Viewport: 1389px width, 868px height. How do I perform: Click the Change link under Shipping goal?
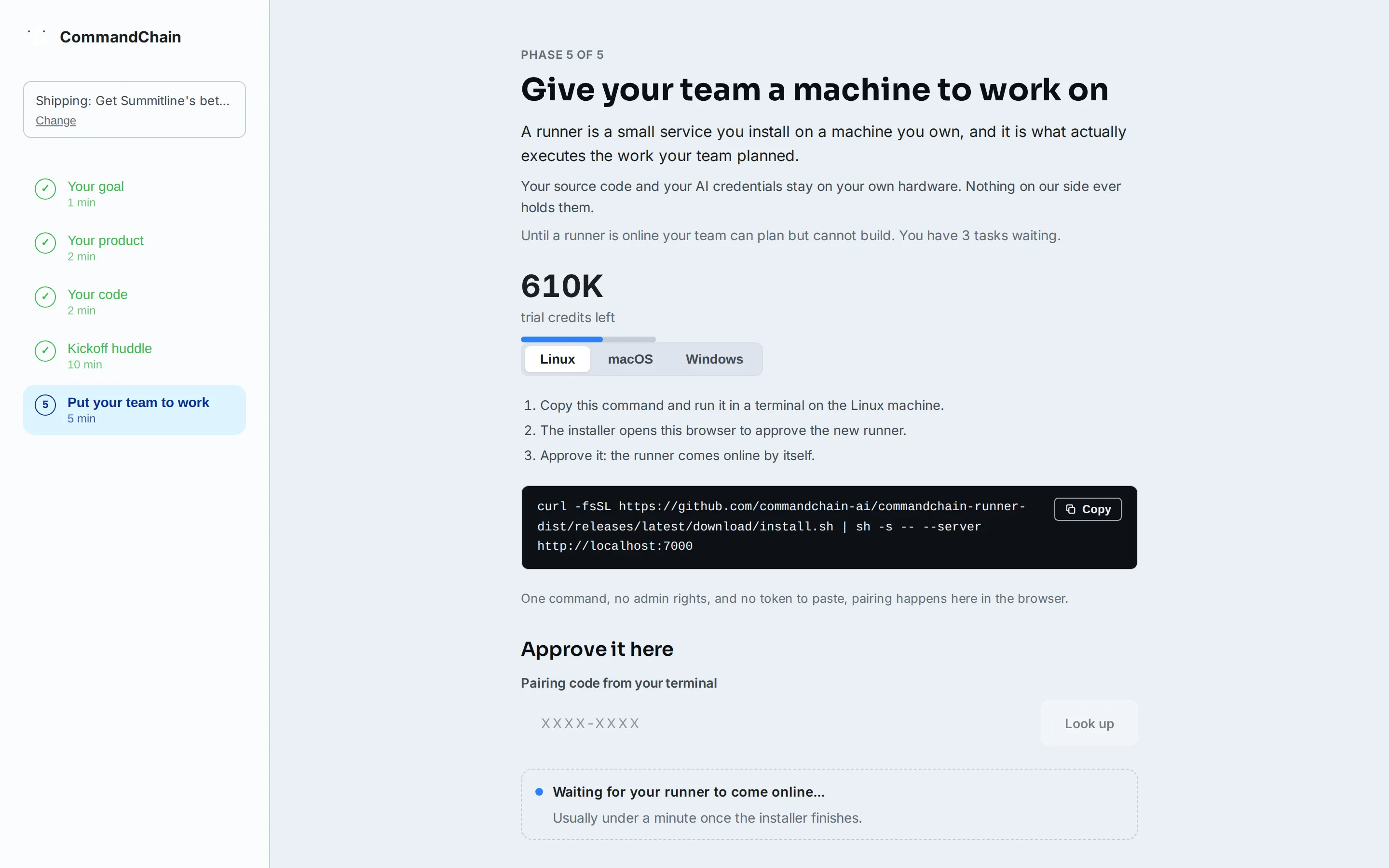55,121
